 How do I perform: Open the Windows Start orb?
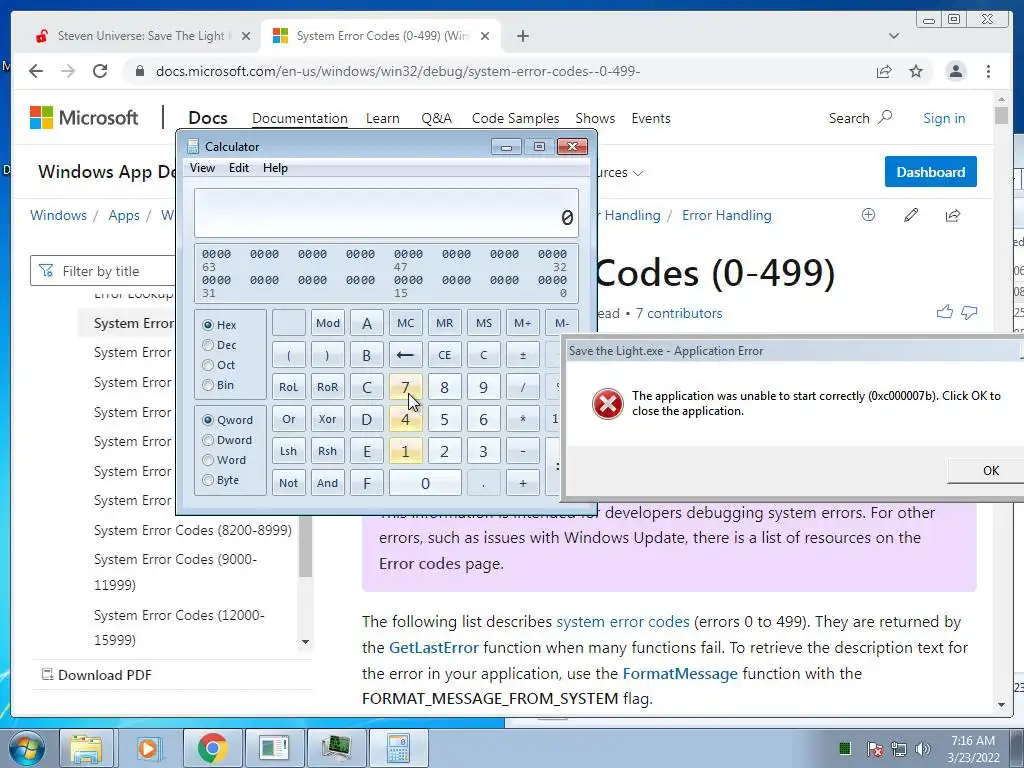26,748
